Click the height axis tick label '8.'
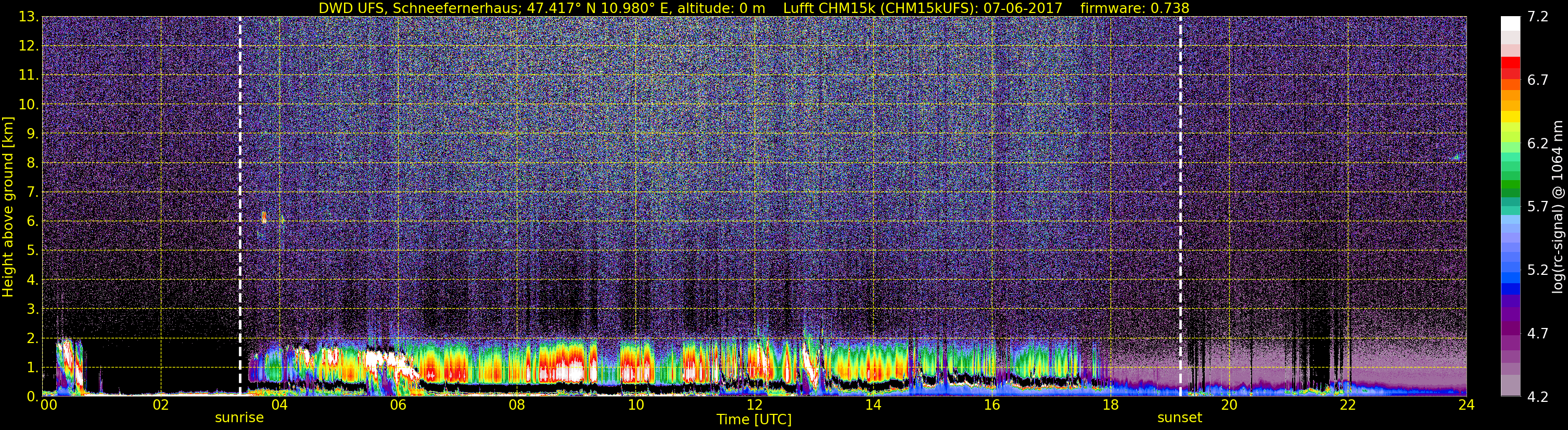Viewport: 1568px width, 430px height. tap(32, 163)
